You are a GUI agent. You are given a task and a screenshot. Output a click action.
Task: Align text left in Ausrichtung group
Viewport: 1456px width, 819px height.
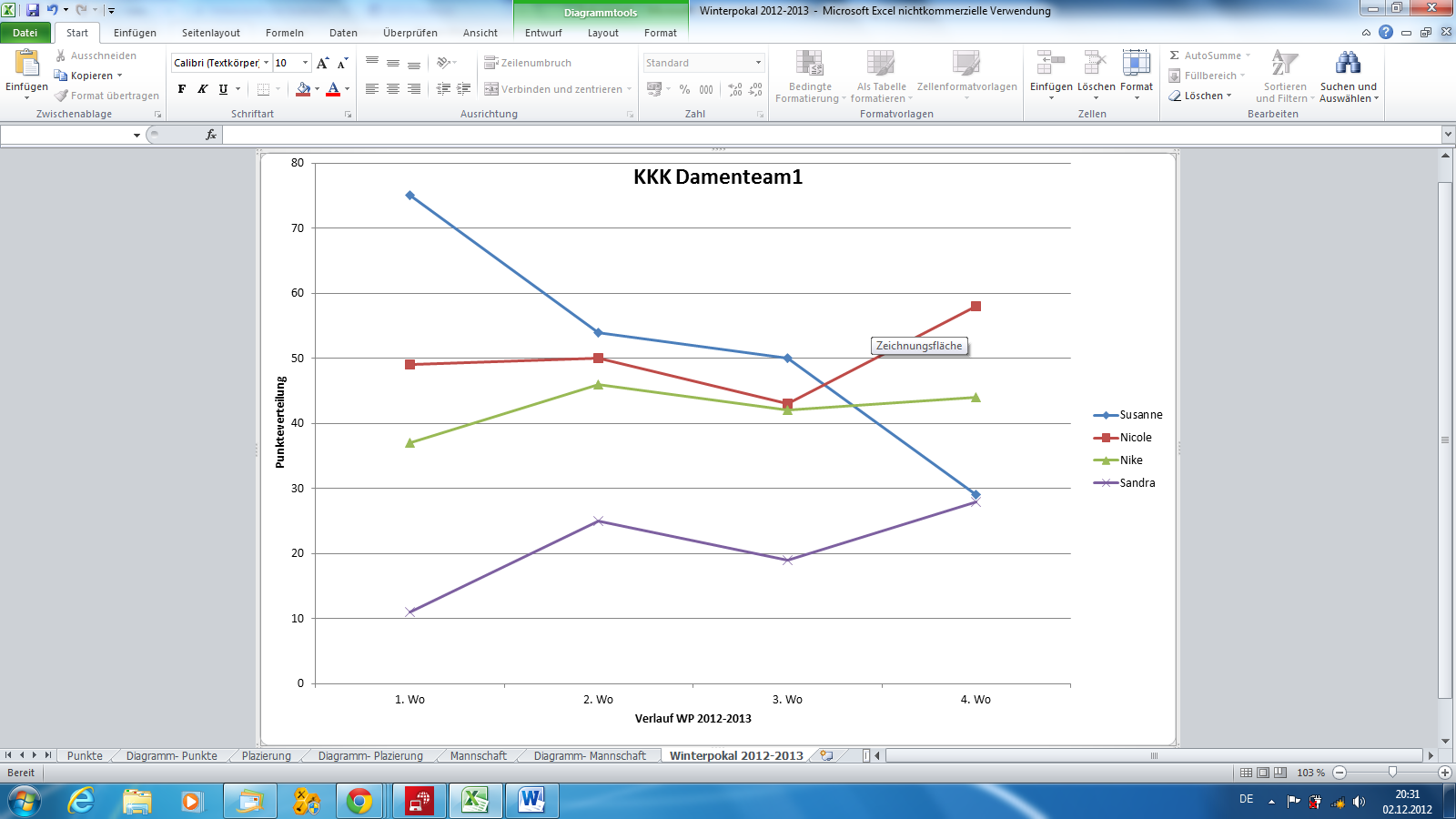pyautogui.click(x=372, y=89)
